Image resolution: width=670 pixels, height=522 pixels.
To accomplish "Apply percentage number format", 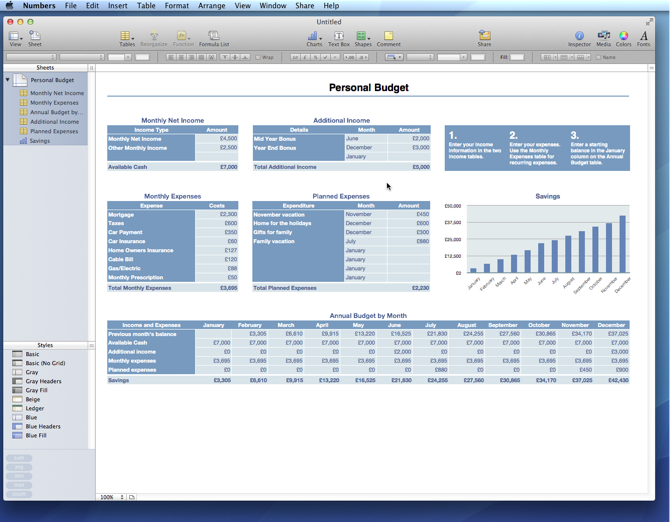I will pyautogui.click(x=315, y=57).
